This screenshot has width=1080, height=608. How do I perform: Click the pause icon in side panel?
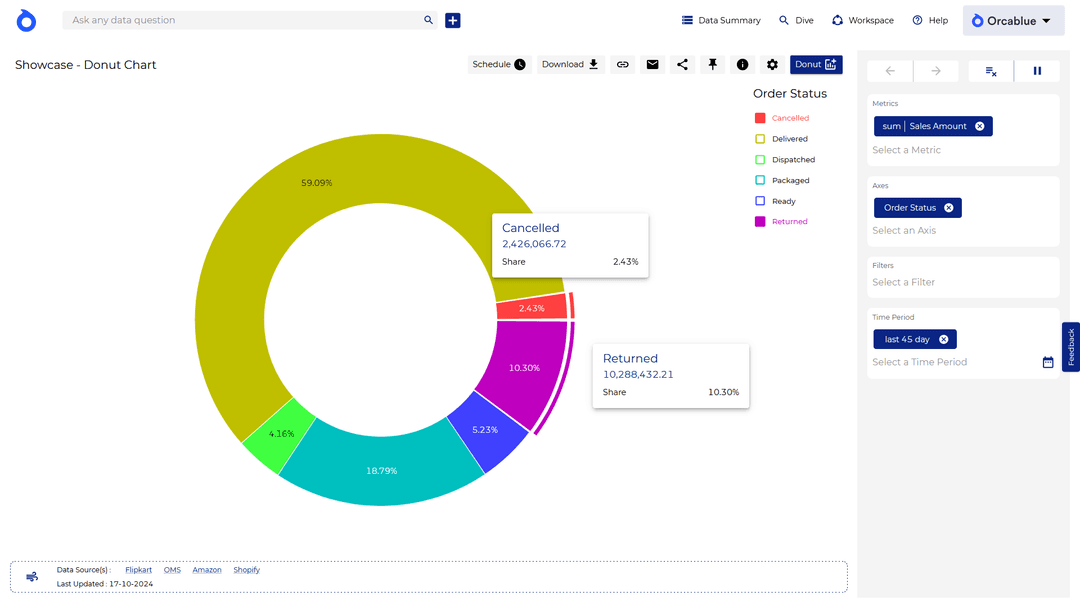pyautogui.click(x=1037, y=71)
